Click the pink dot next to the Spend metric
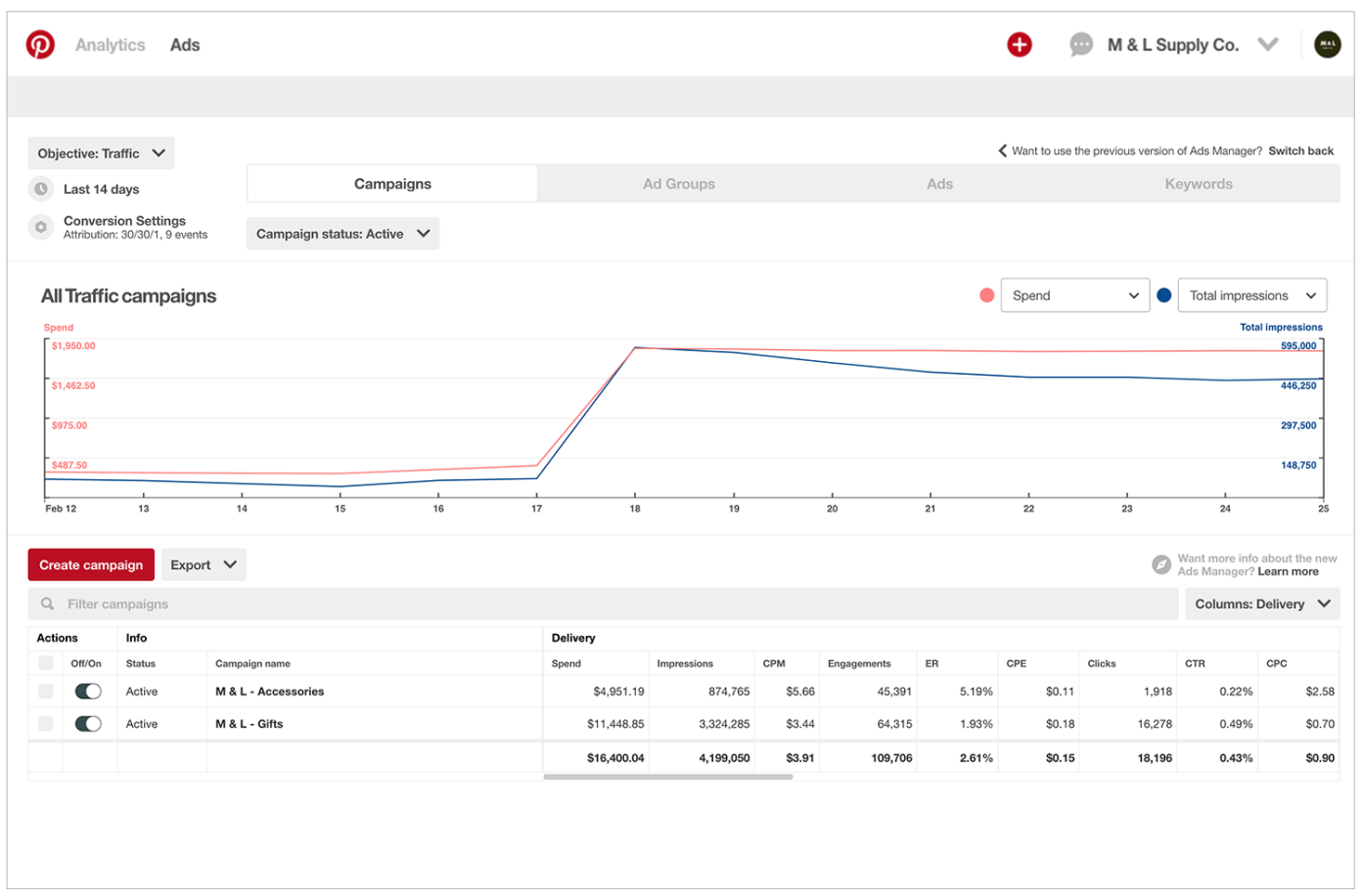 point(986,294)
